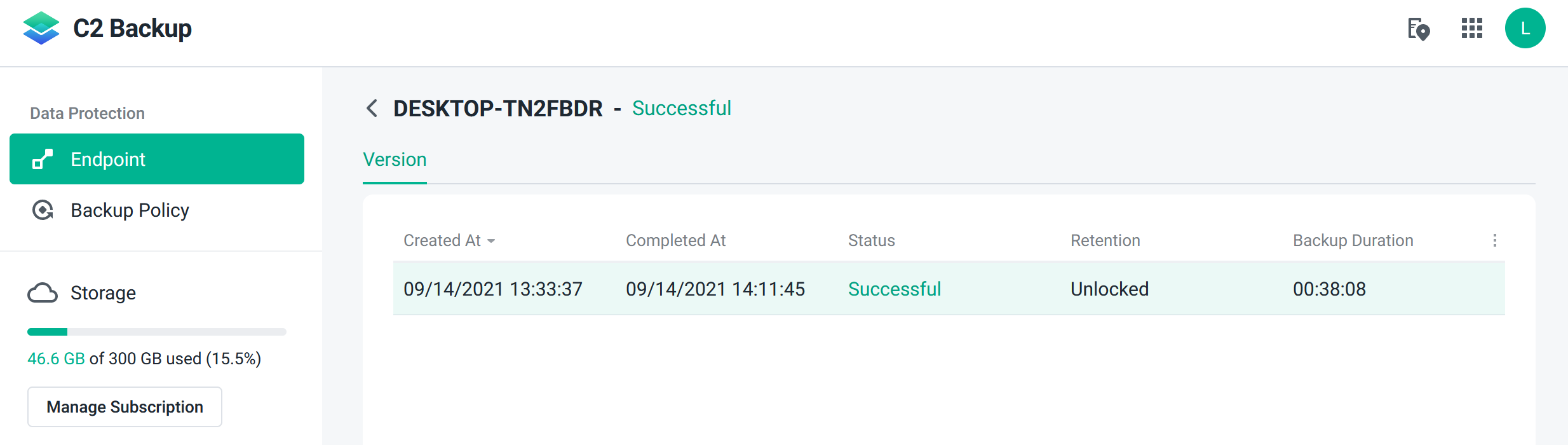Click the Manage Subscription button

pyautogui.click(x=125, y=407)
